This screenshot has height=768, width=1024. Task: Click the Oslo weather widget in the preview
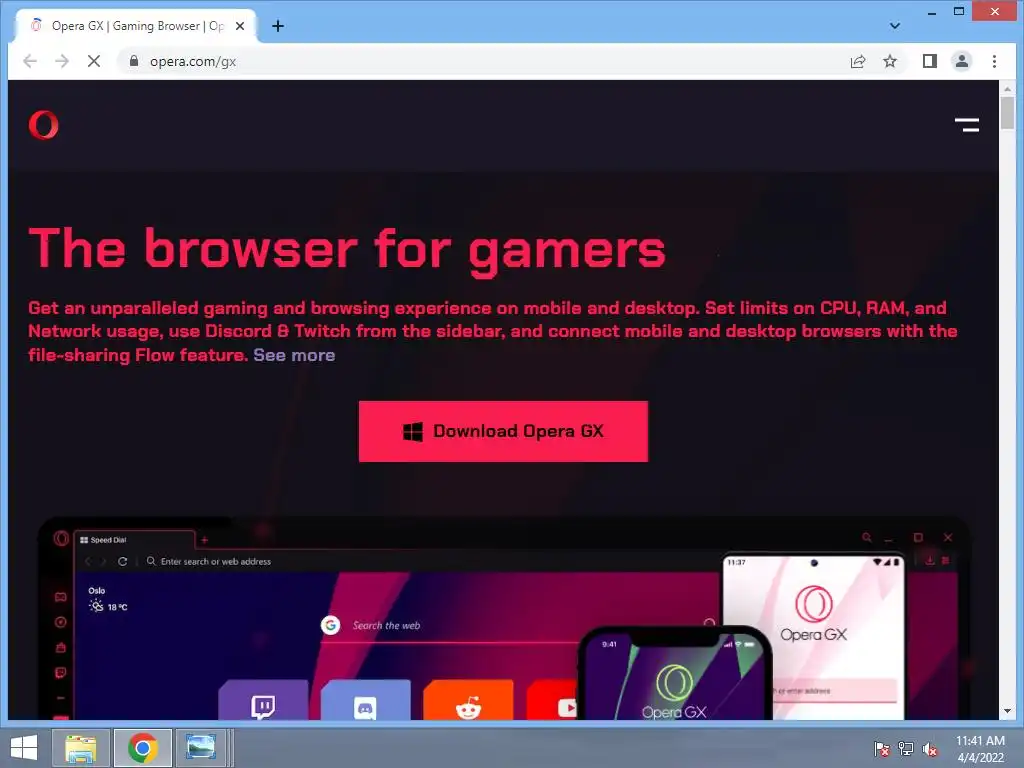108,600
